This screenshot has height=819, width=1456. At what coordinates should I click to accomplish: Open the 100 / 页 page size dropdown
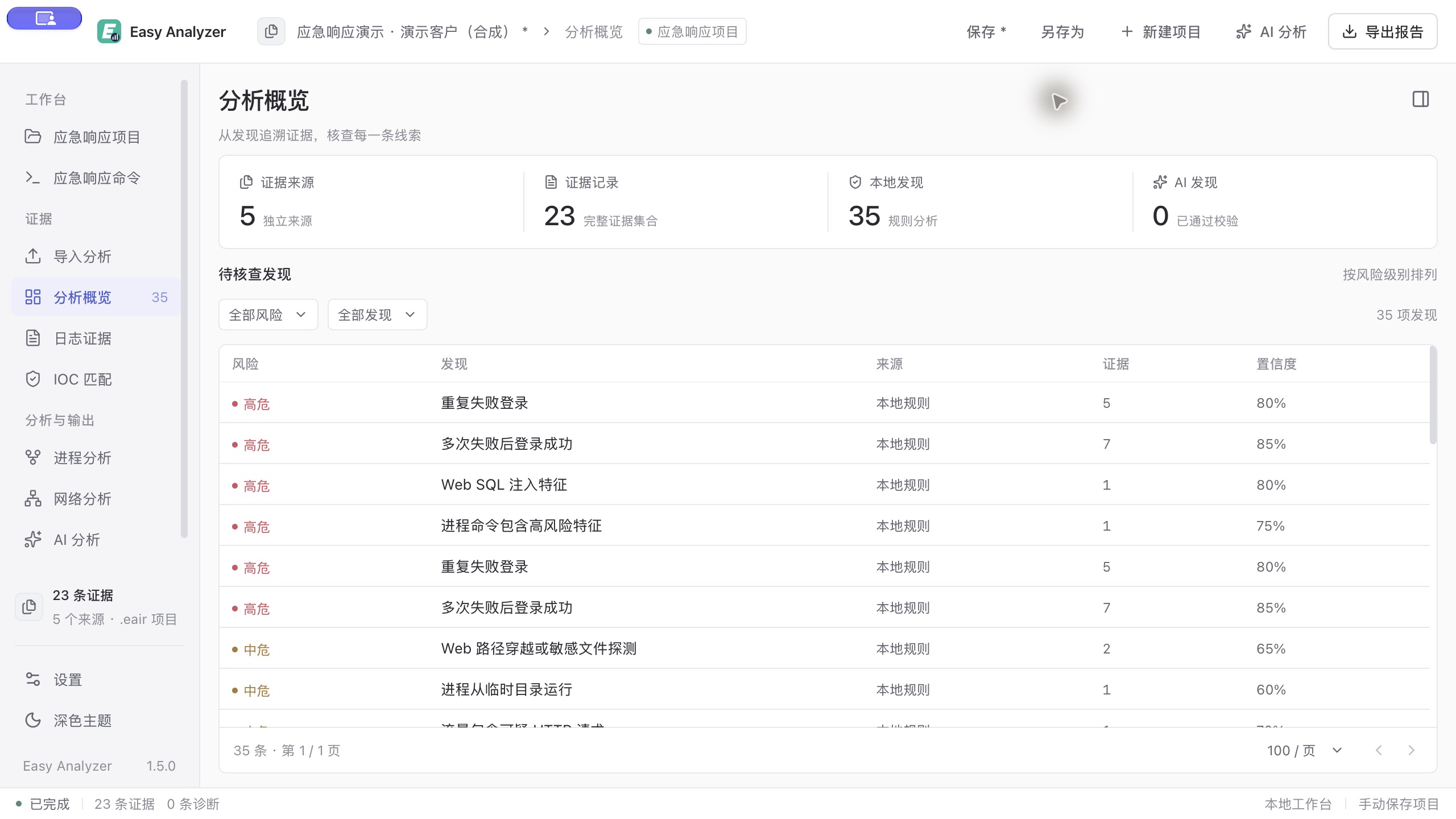(x=1304, y=750)
